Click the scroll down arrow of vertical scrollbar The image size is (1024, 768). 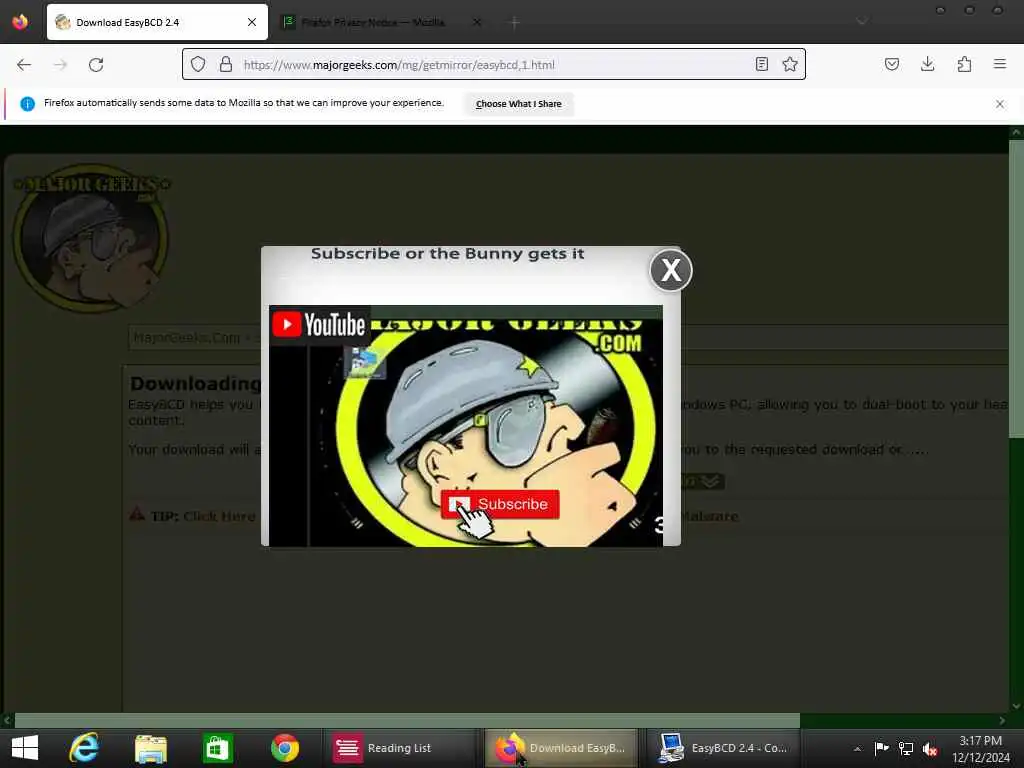pos(1016,706)
